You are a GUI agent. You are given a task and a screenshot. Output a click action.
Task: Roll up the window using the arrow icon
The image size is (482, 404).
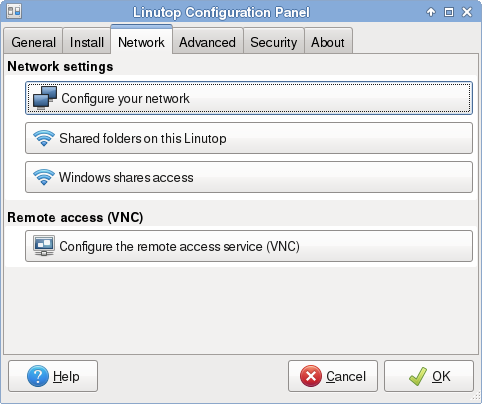[x=431, y=12]
